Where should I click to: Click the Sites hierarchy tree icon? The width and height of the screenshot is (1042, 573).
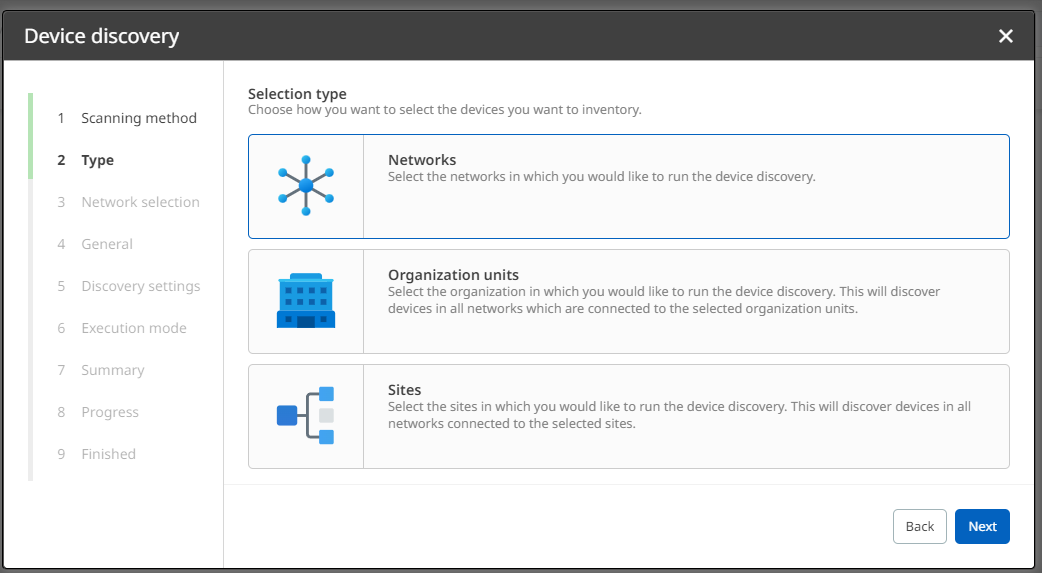(306, 416)
